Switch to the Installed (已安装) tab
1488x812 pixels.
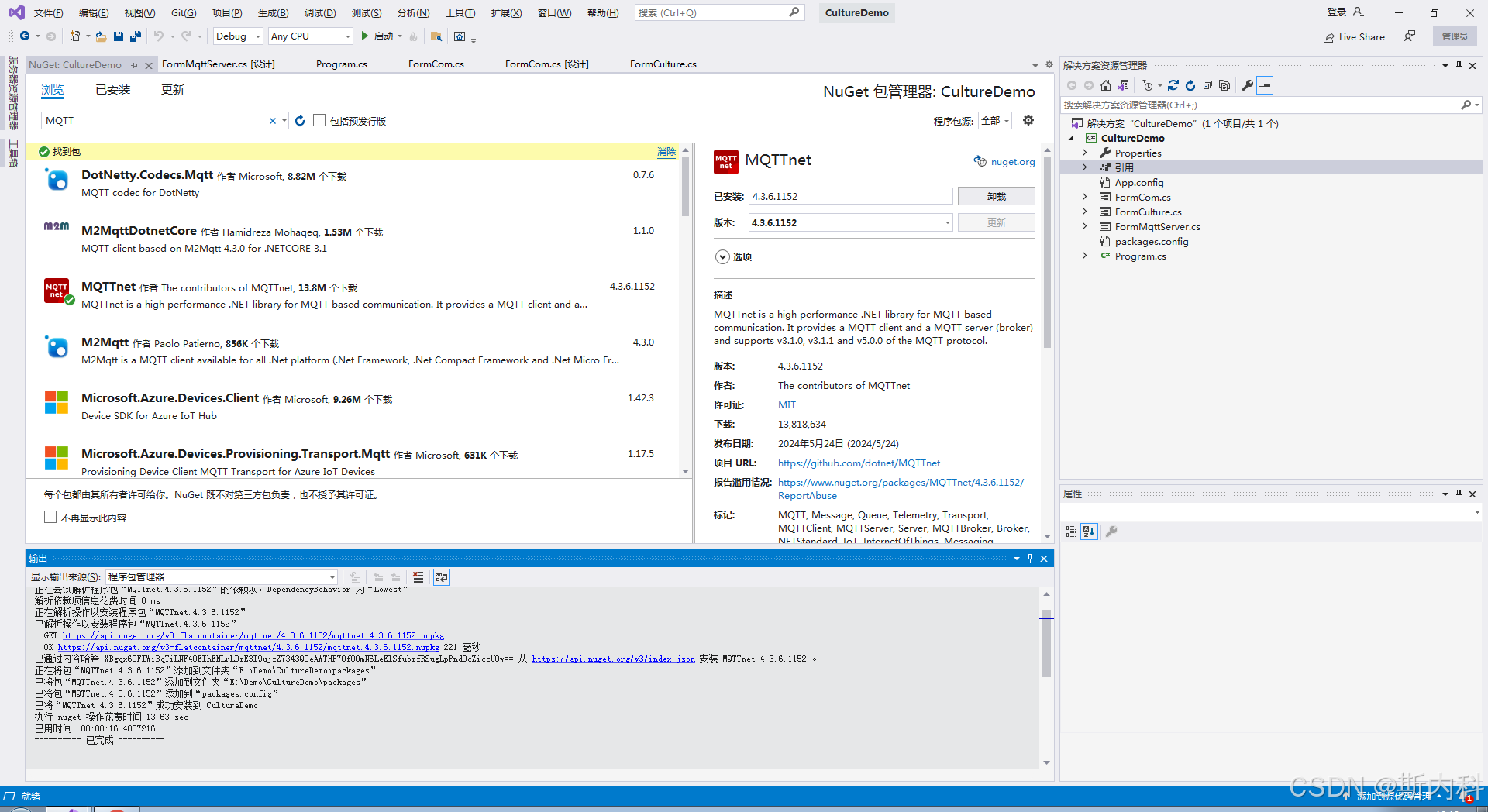coord(113,90)
